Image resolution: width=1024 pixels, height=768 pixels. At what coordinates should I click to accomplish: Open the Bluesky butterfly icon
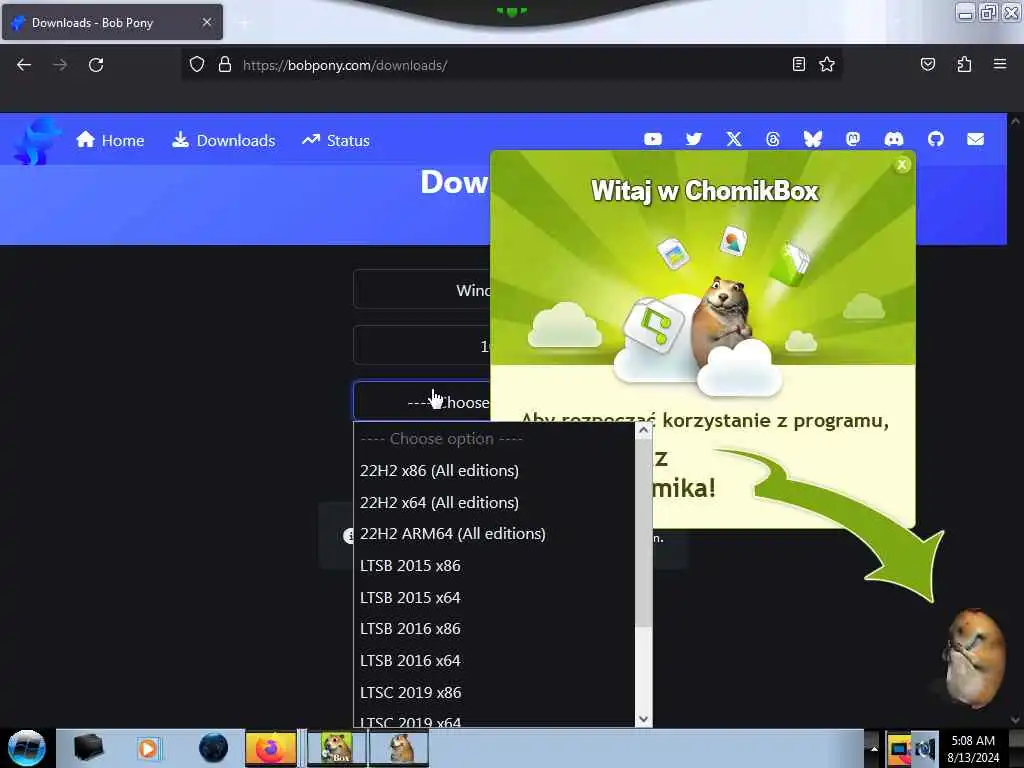(813, 139)
